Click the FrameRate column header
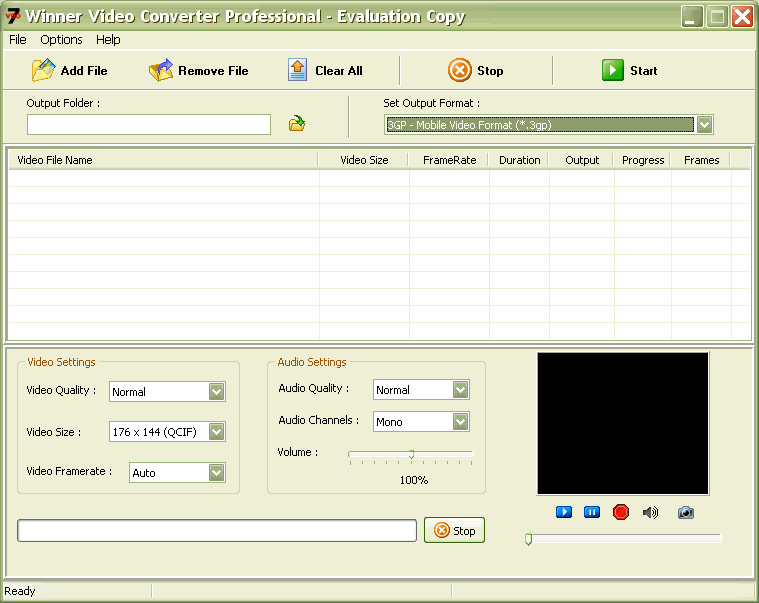The width and height of the screenshot is (759, 603). tap(449, 160)
